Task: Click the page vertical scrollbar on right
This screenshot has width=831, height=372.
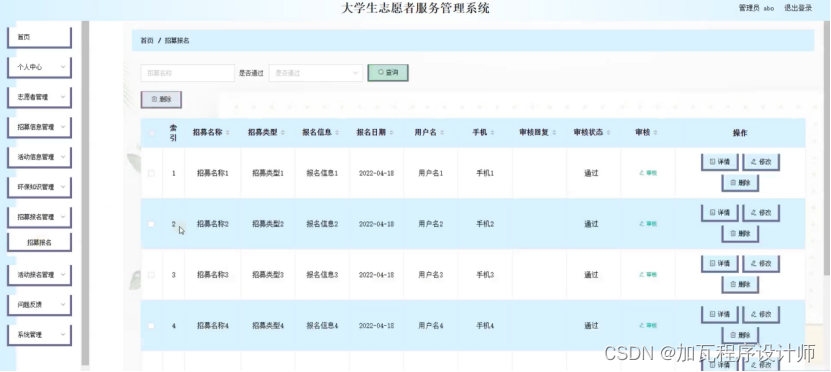Action: coord(827,148)
